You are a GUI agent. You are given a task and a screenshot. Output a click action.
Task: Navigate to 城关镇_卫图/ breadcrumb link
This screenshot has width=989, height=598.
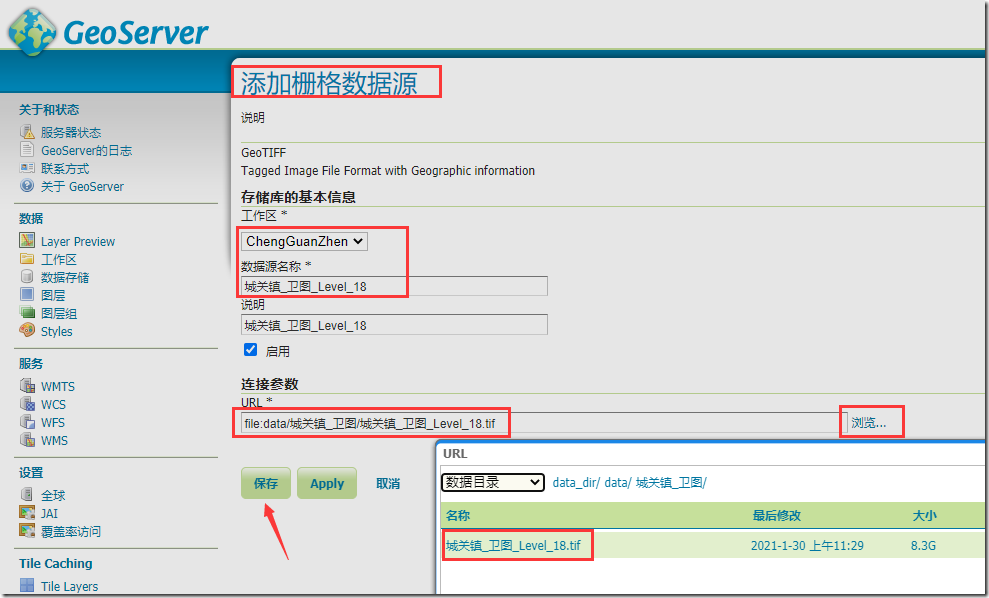(671, 483)
